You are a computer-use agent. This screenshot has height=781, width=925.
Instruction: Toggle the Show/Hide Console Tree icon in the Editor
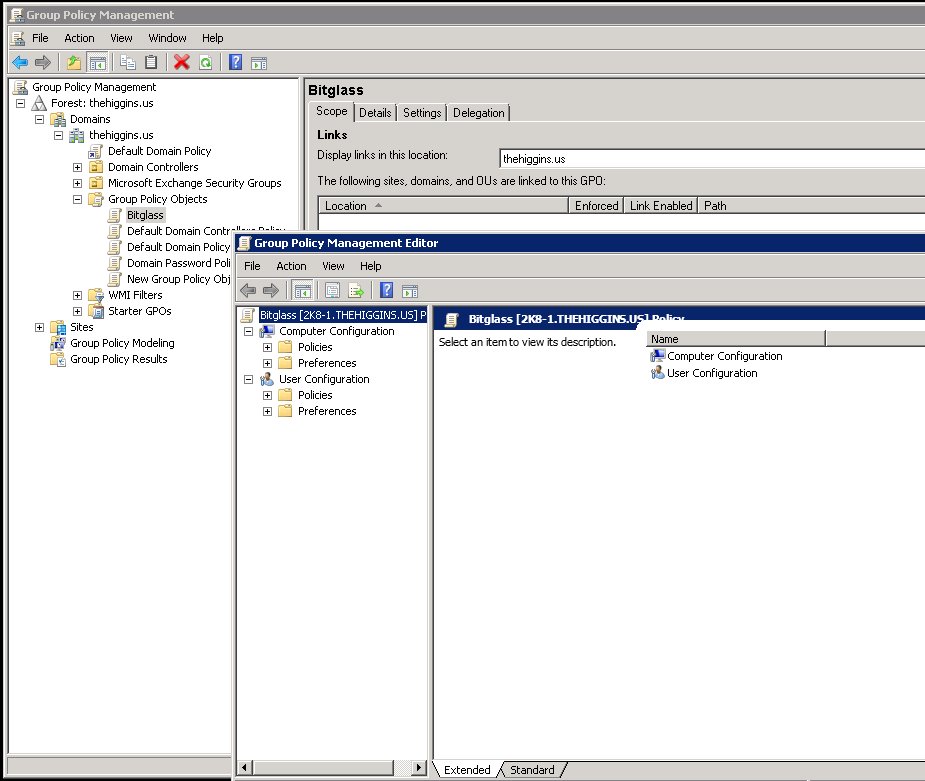tap(302, 290)
